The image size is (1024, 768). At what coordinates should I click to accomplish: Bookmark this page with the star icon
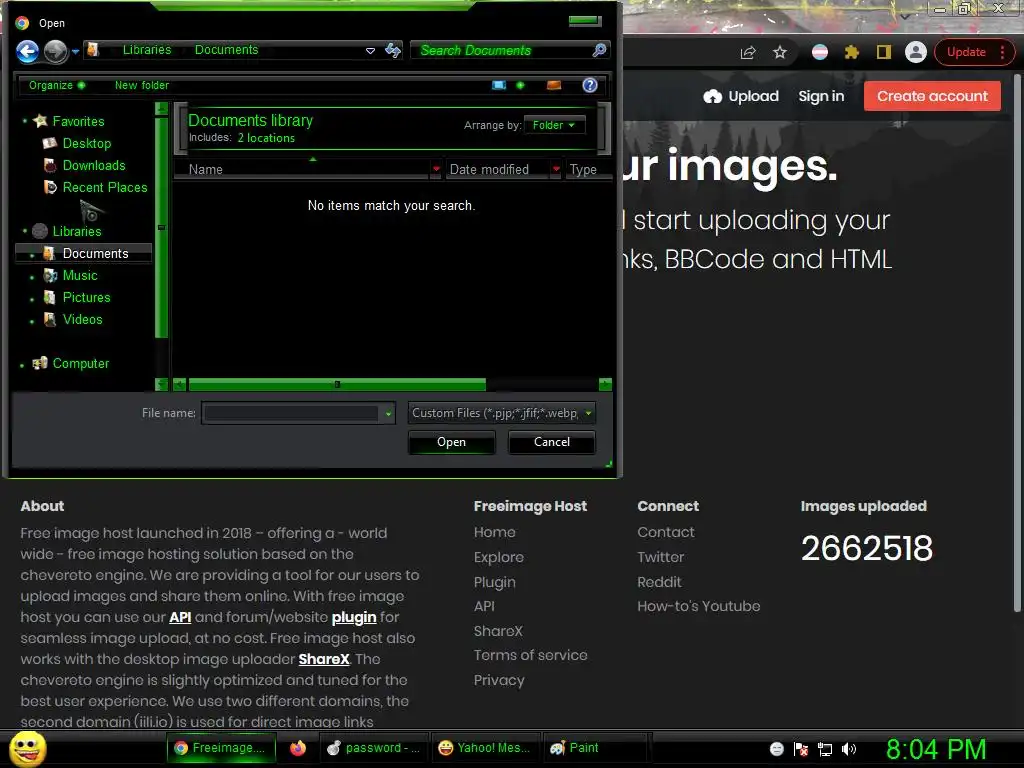click(780, 52)
